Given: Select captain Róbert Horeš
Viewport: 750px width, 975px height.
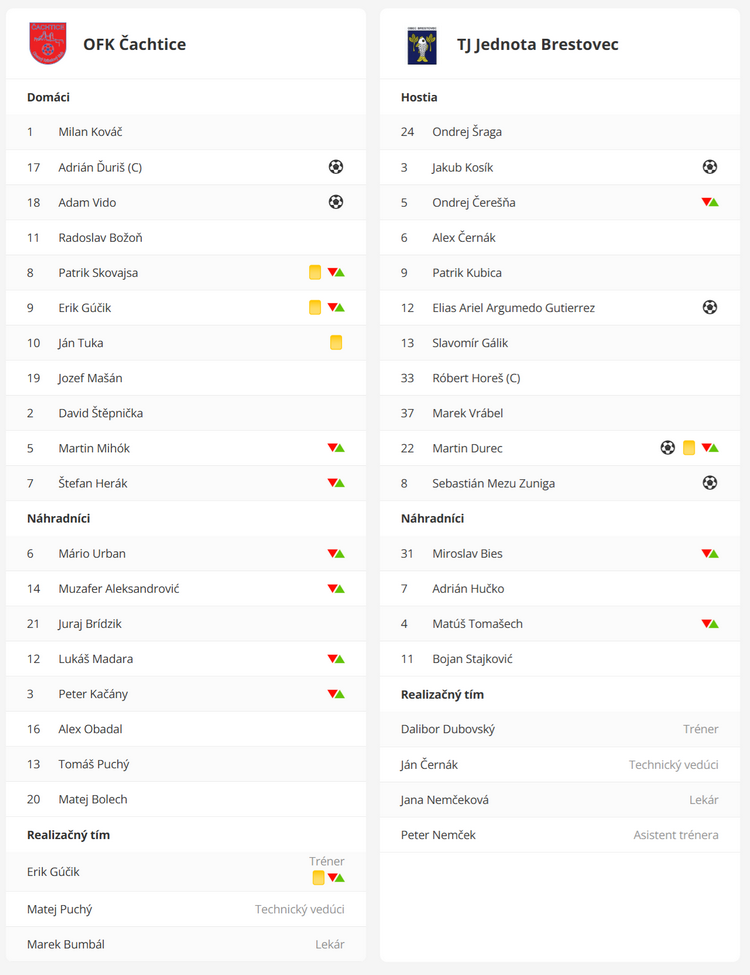Looking at the screenshot, I should (476, 378).
